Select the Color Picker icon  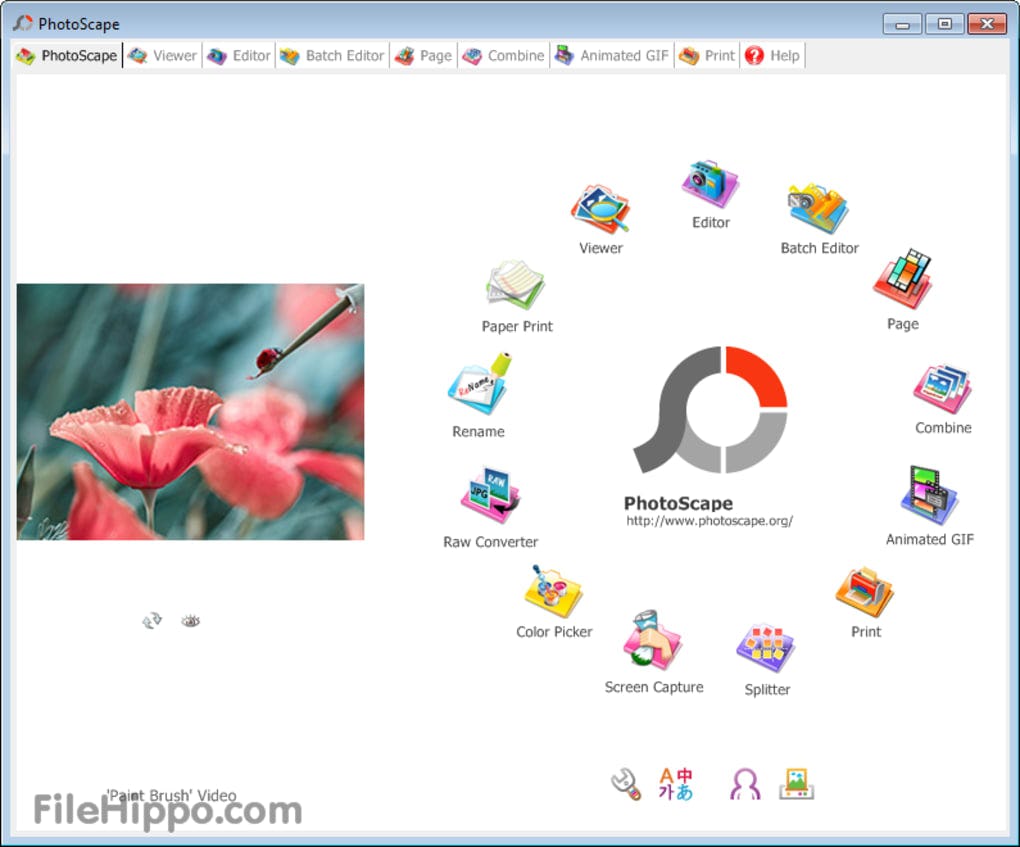tap(553, 591)
